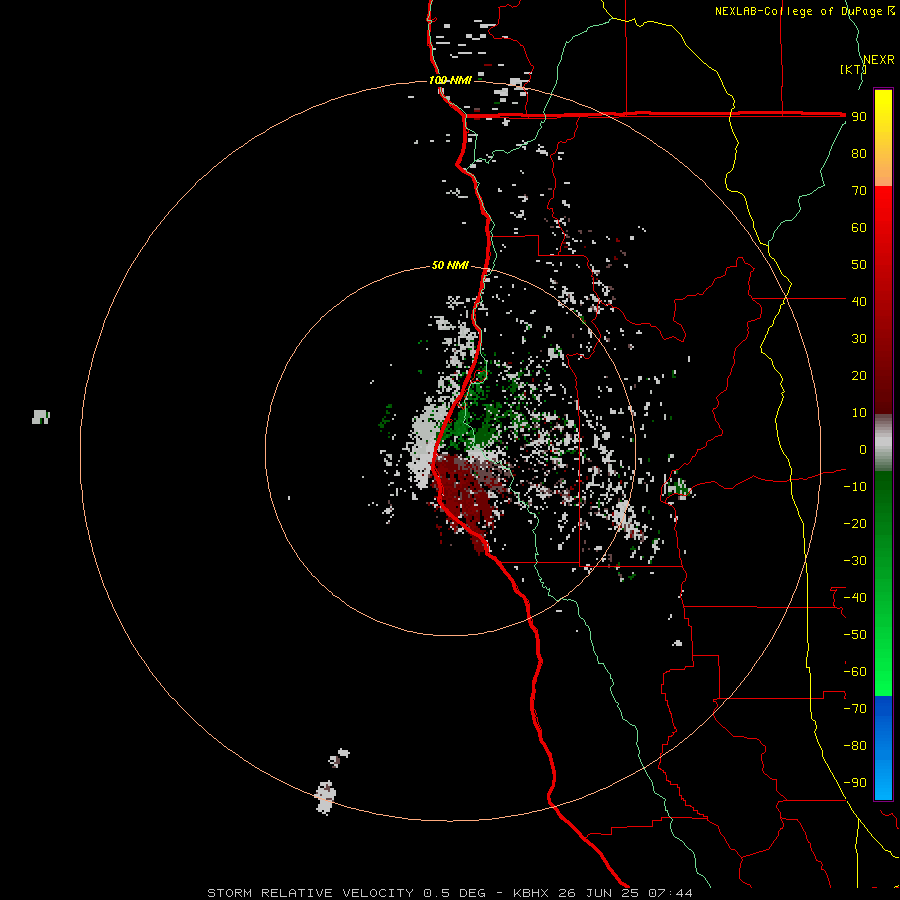Image resolution: width=900 pixels, height=900 pixels.
Task: Click the KT units label above the color scale
Action: [x=853, y=69]
